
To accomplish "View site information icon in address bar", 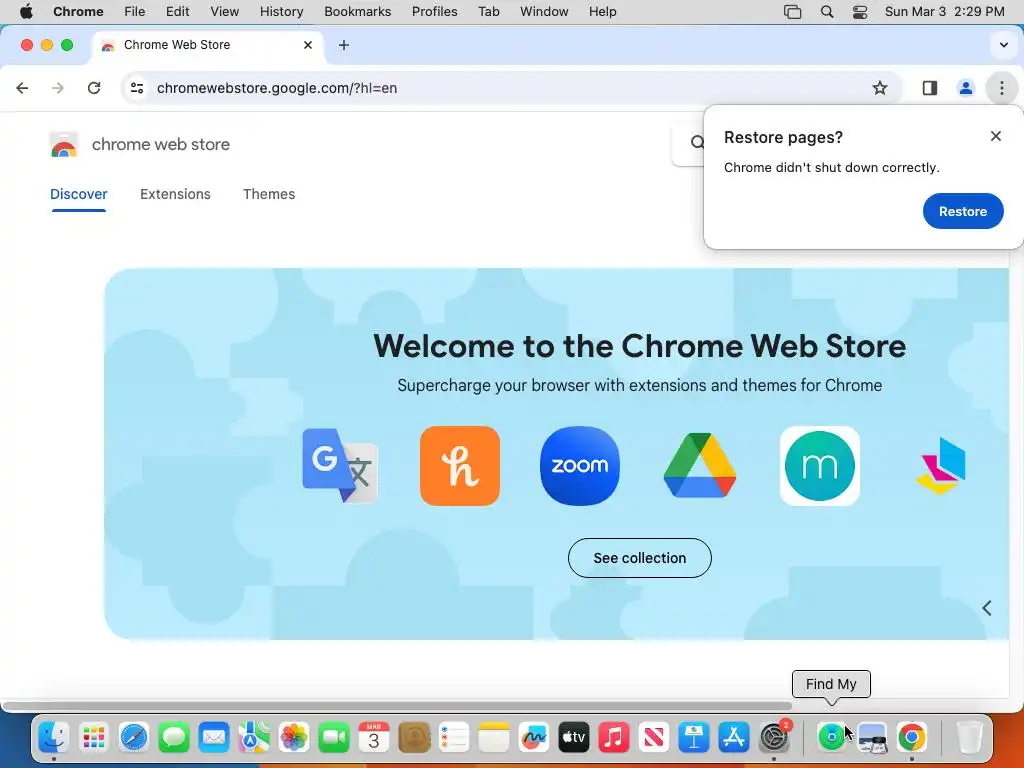I will (x=136, y=88).
